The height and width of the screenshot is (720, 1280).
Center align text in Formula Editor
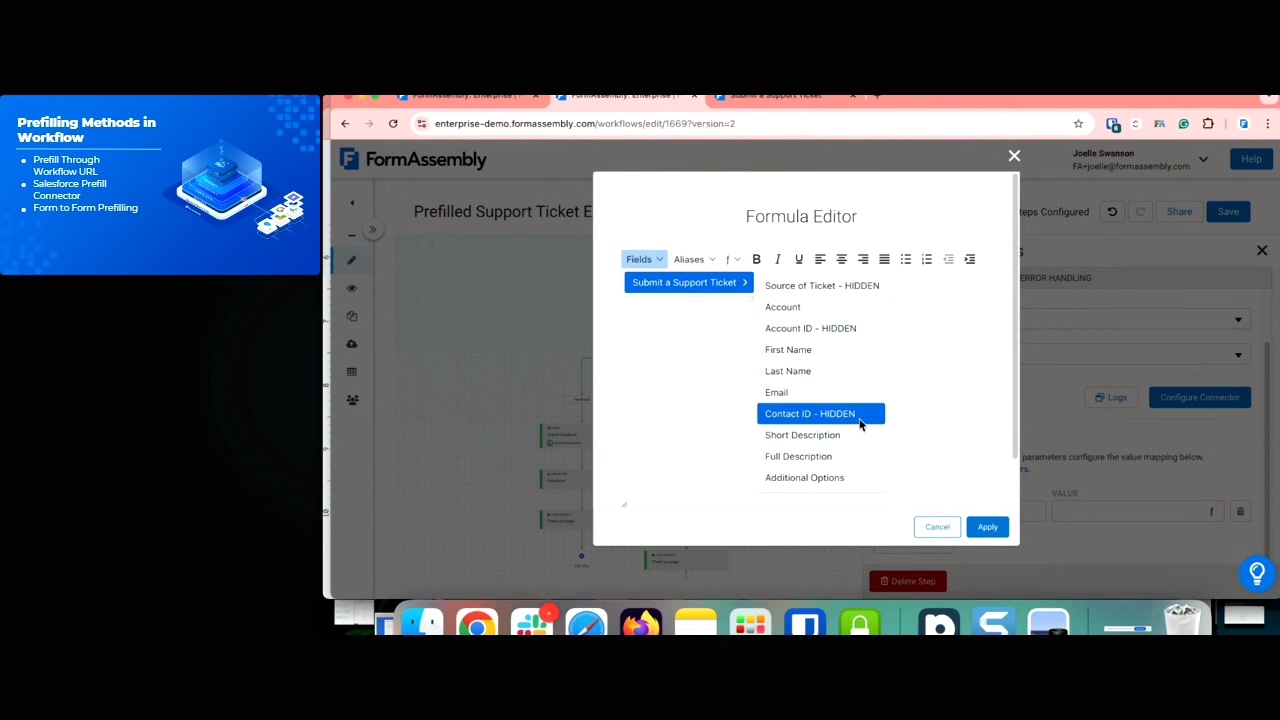point(842,259)
